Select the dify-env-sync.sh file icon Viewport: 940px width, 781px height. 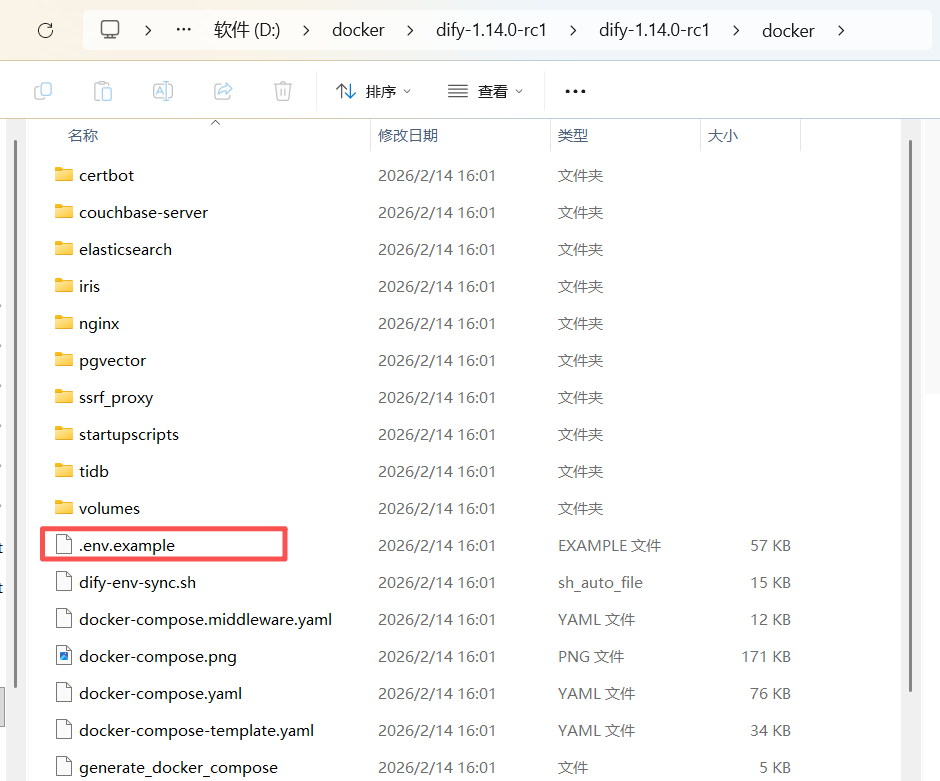pos(64,581)
